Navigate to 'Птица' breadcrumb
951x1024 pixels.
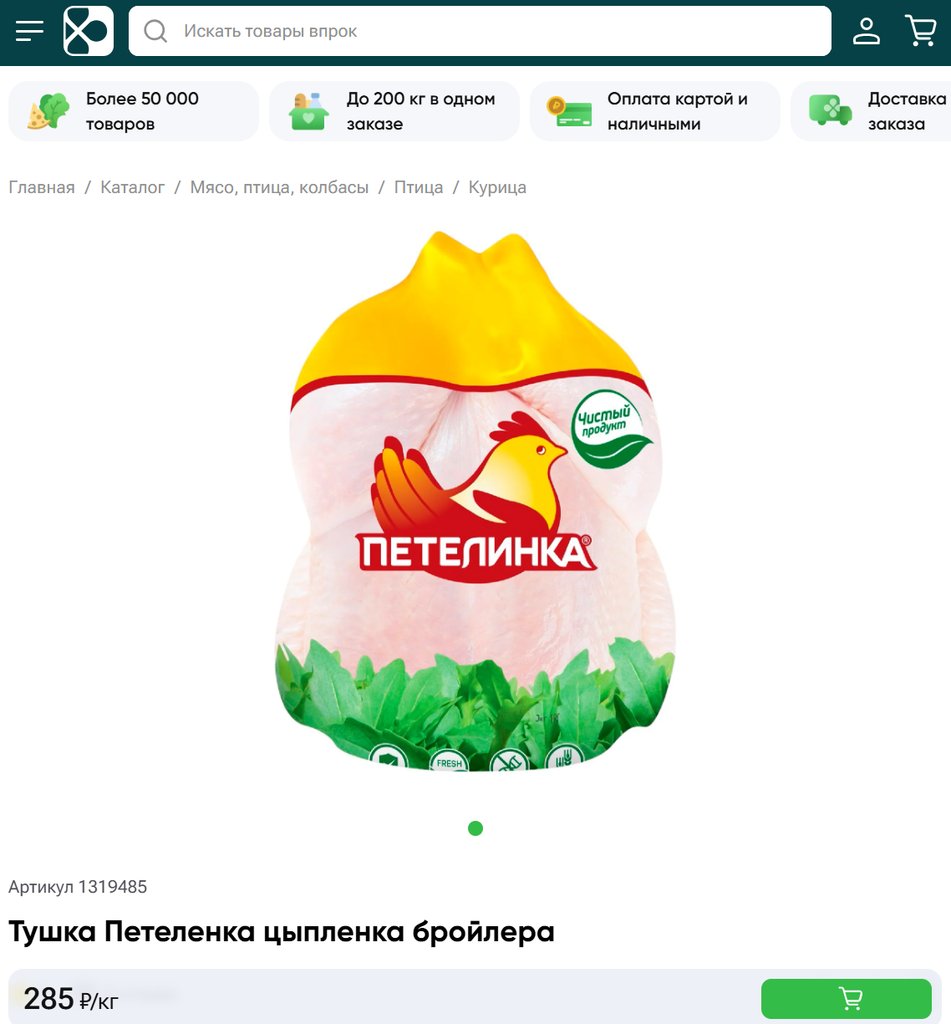pos(419,187)
